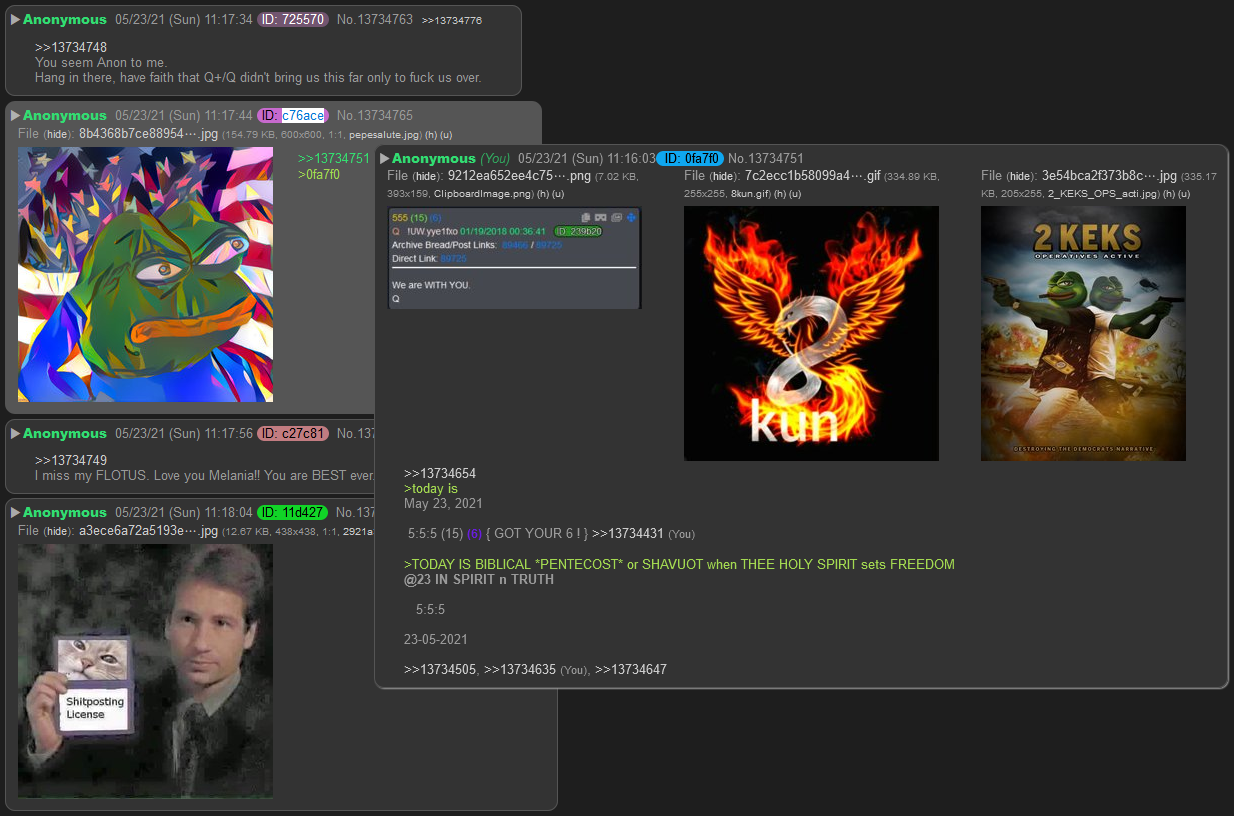Click the 2_KEKS_OPS_acti.jpg original filename

[x=1103, y=194]
